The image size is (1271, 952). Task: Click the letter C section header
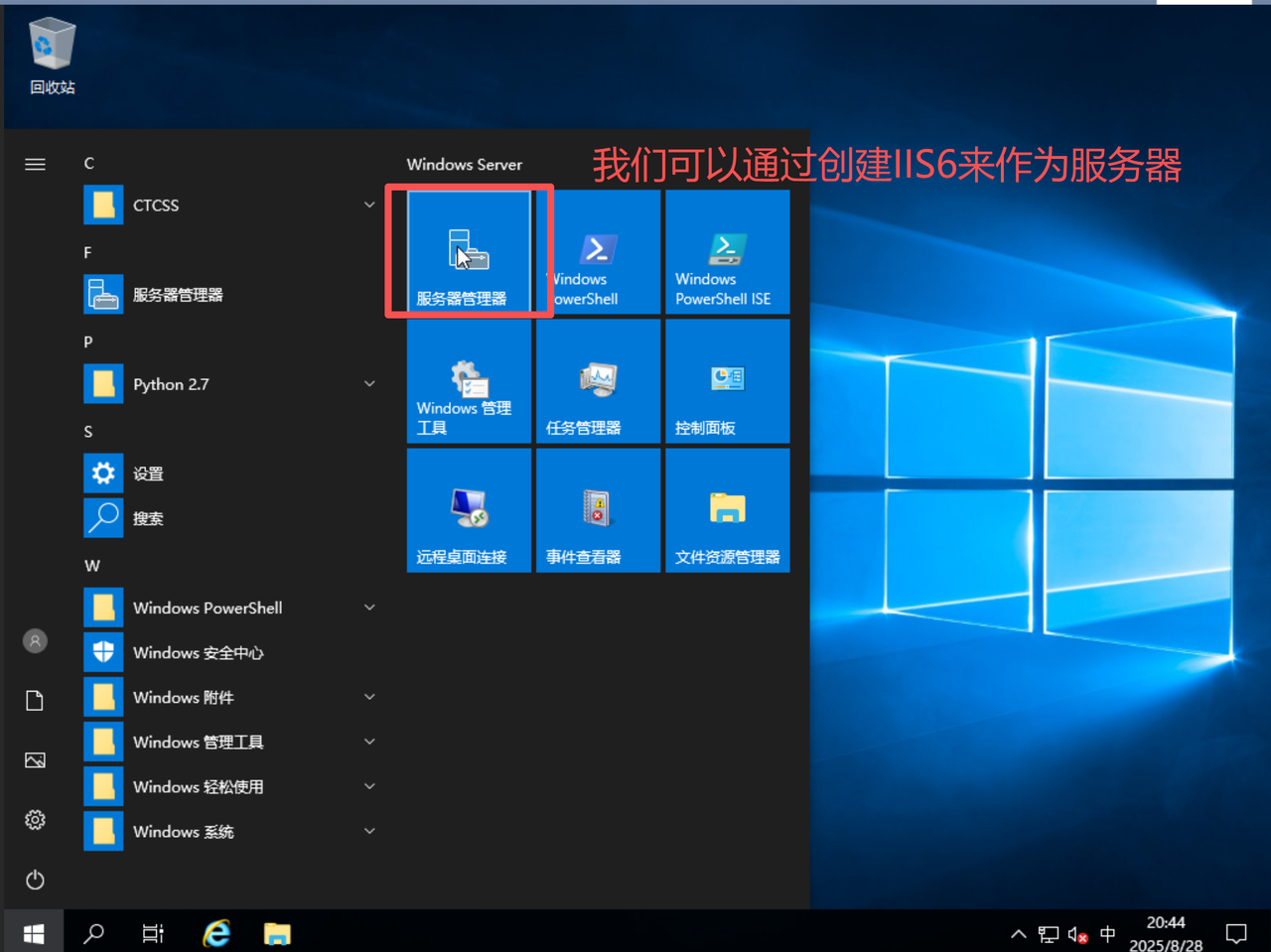click(89, 163)
